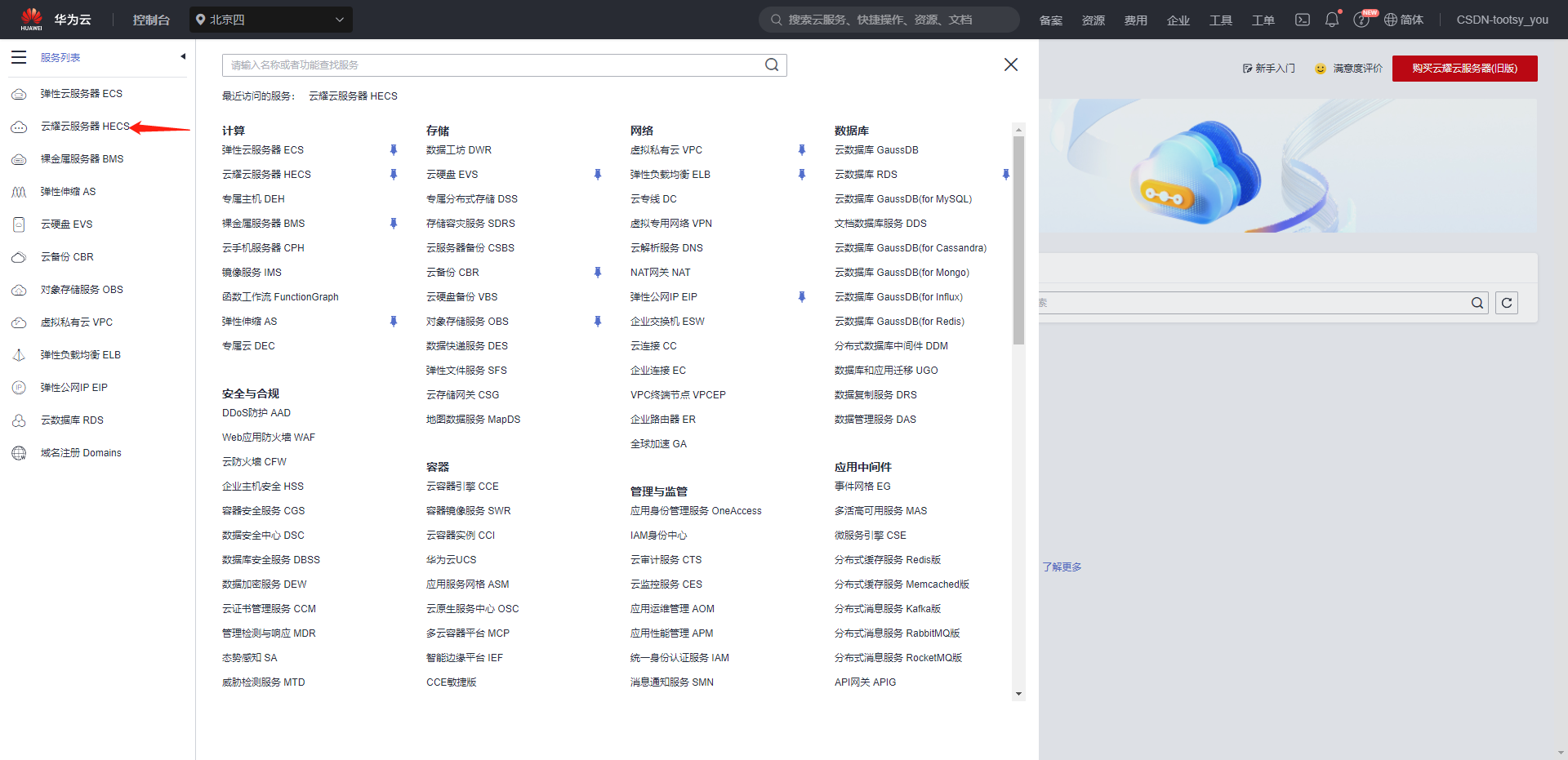Open the 资源 header menu
Screen dimensions: 1568x760
[x=1094, y=20]
